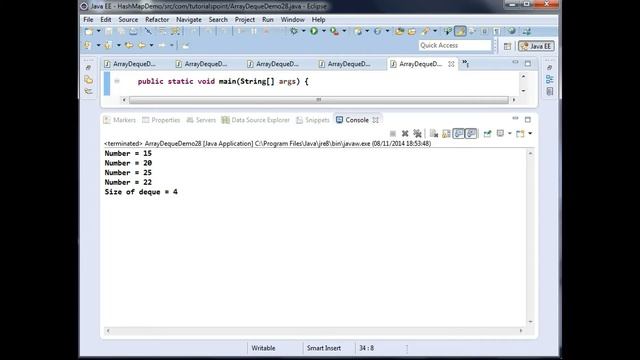Click the Outline icon in right sidebar

pos(550,79)
